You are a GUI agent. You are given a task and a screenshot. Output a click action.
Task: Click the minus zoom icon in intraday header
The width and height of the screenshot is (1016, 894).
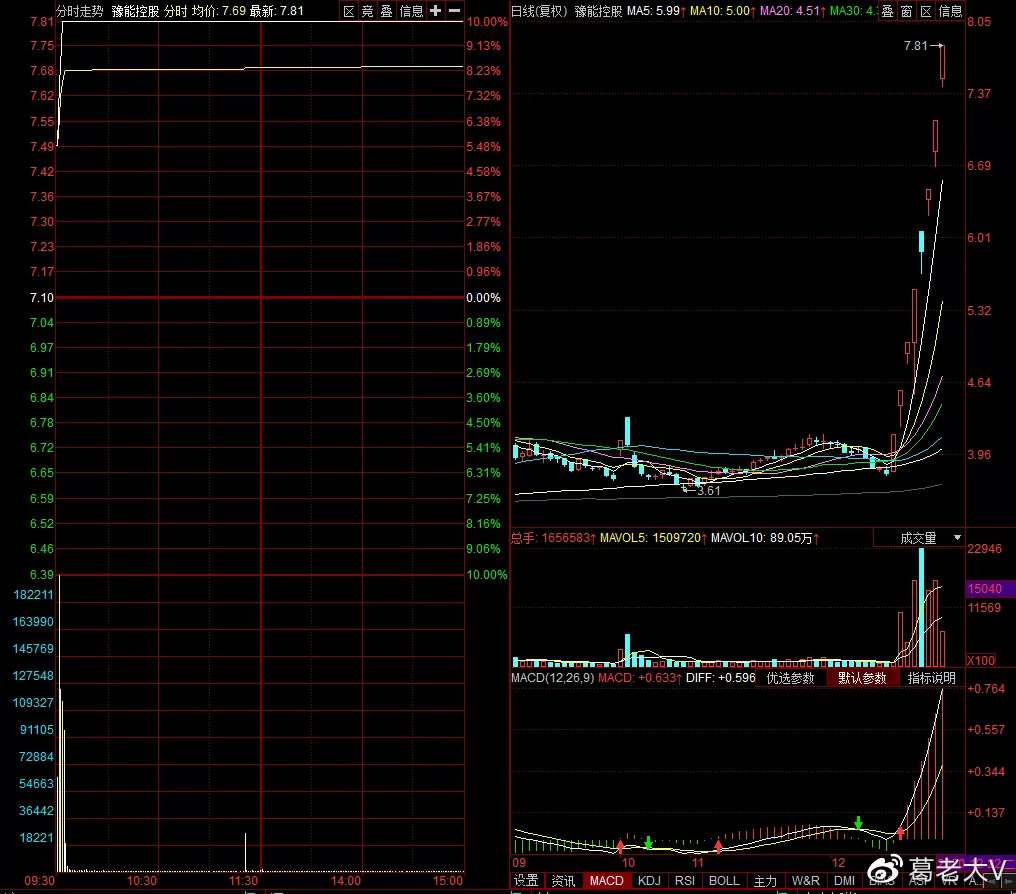pyautogui.click(x=455, y=11)
